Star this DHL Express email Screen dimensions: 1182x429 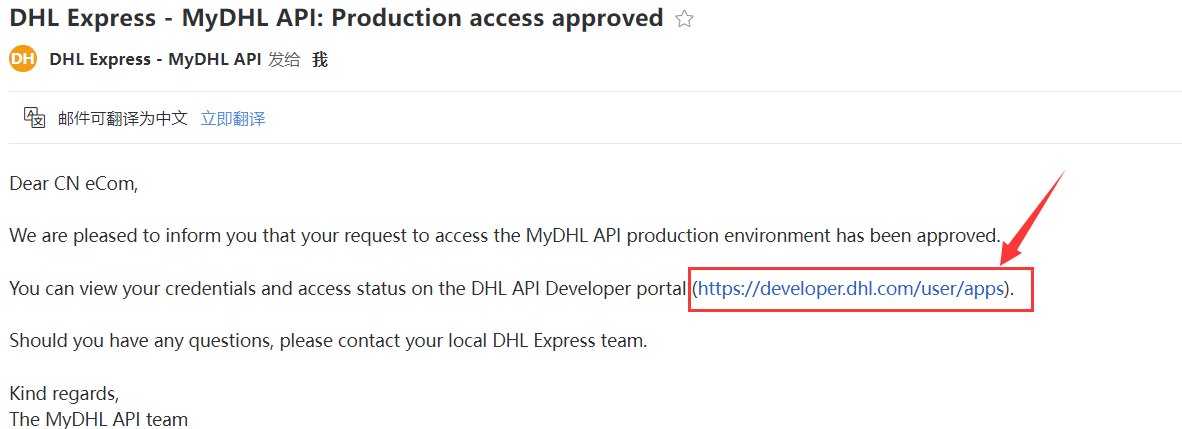(x=684, y=19)
